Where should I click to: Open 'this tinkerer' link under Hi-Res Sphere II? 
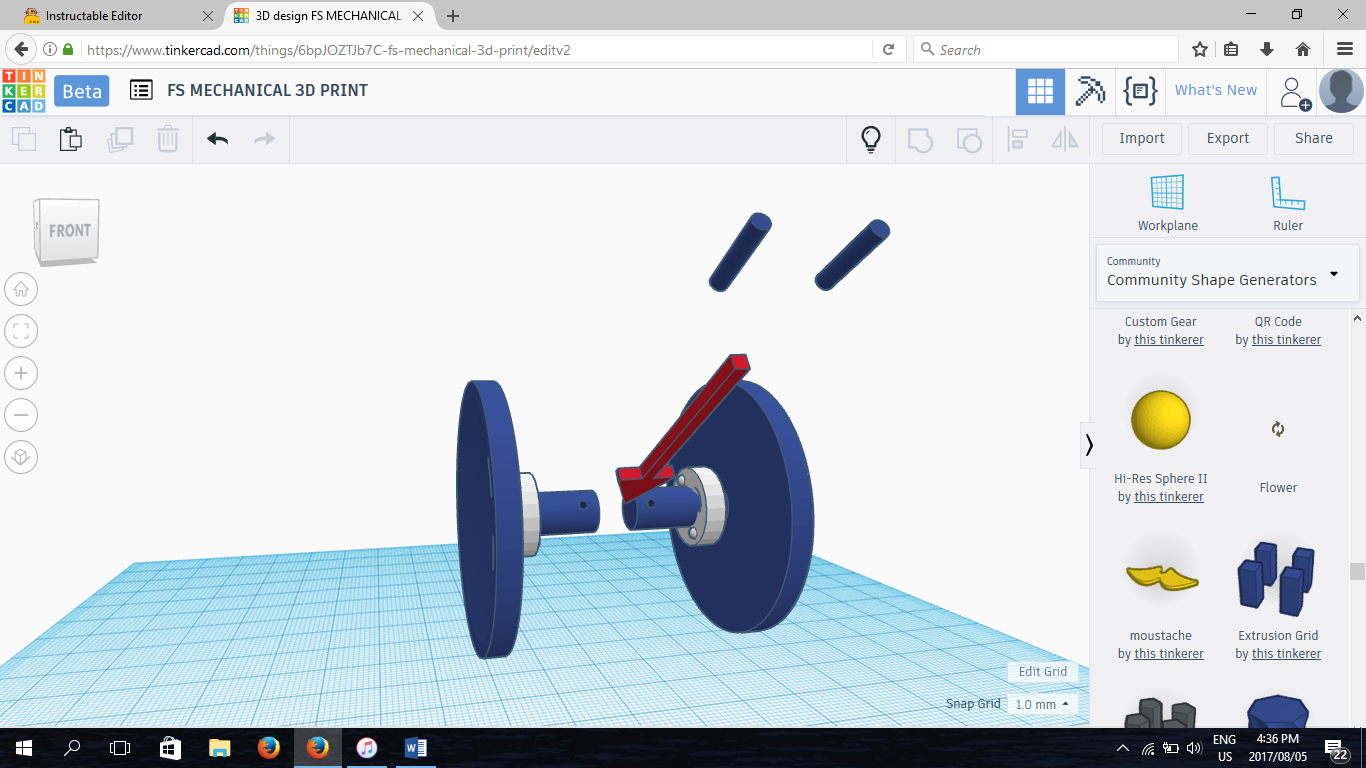pyautogui.click(x=1169, y=497)
